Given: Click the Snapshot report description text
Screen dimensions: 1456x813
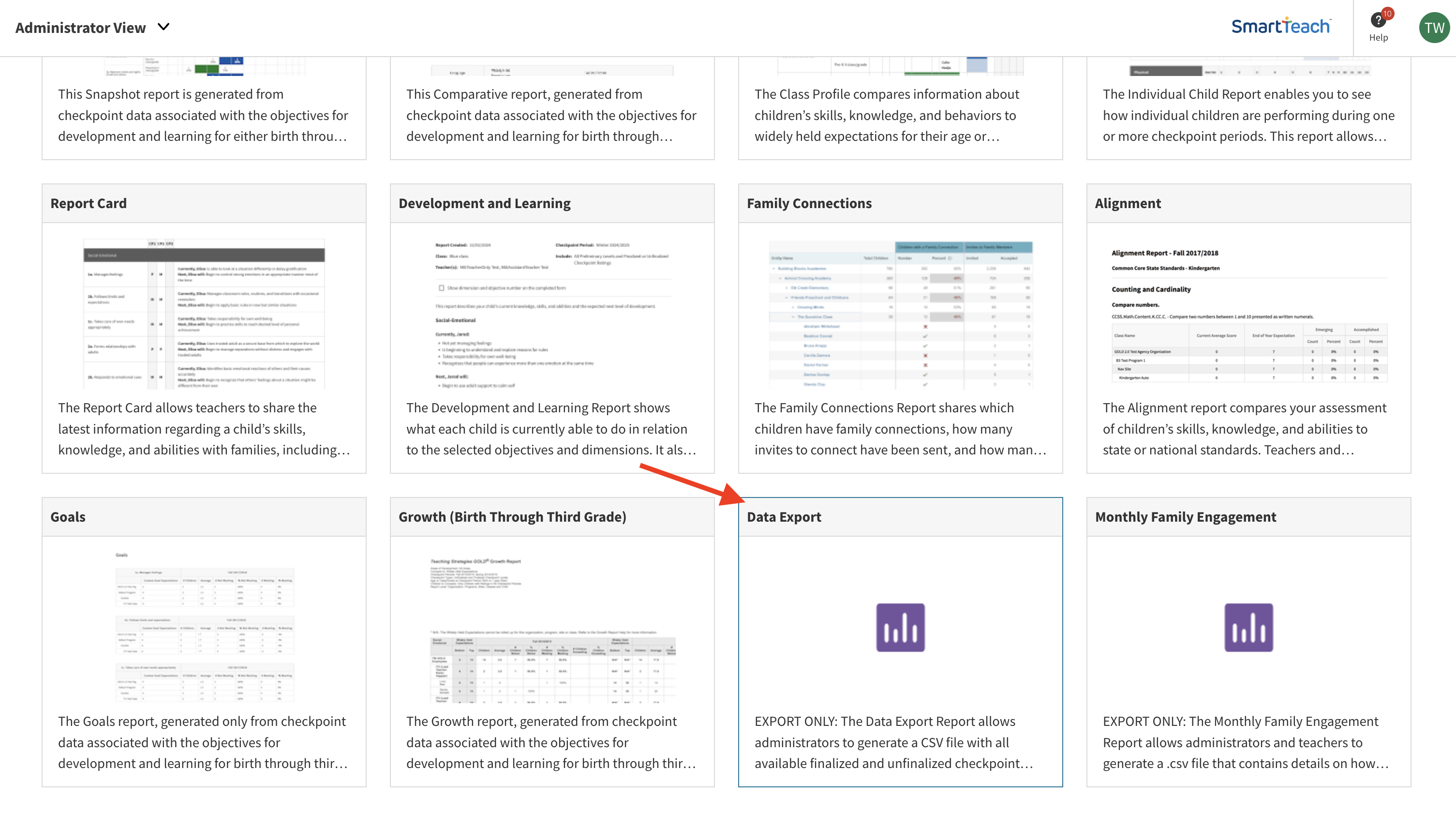Looking at the screenshot, I should click(203, 115).
